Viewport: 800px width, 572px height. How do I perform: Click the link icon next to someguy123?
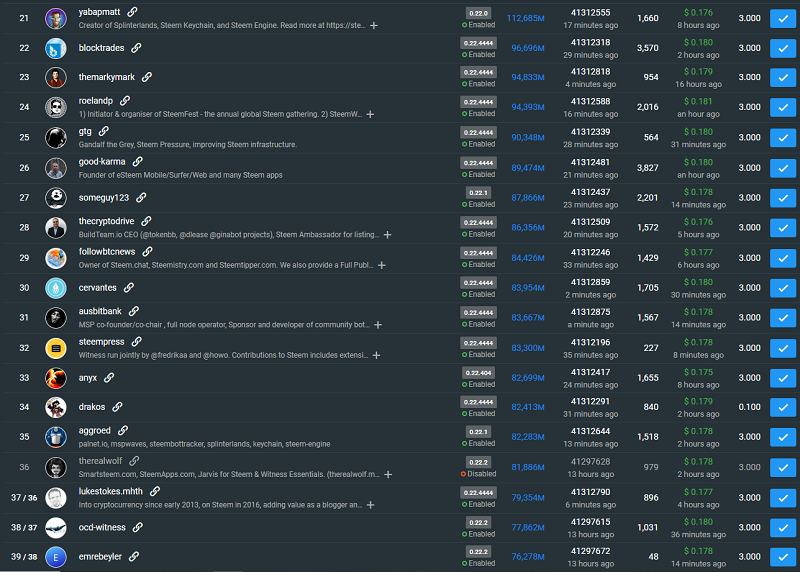point(137,197)
